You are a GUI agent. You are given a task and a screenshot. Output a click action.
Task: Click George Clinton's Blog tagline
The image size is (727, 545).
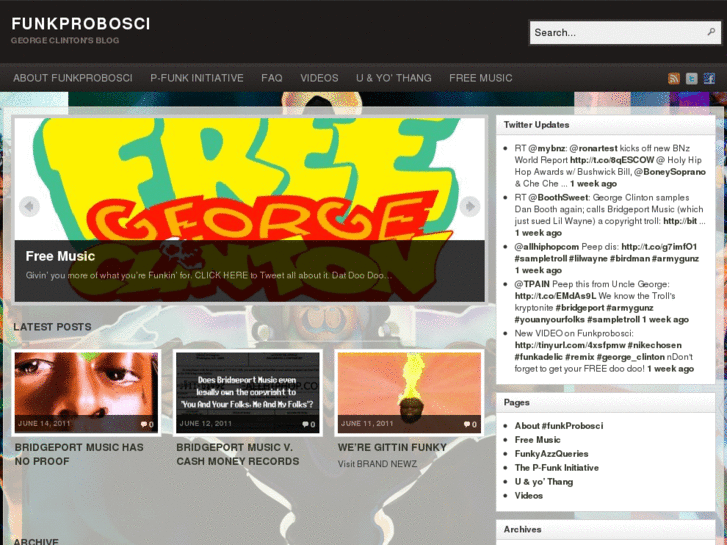[65, 40]
